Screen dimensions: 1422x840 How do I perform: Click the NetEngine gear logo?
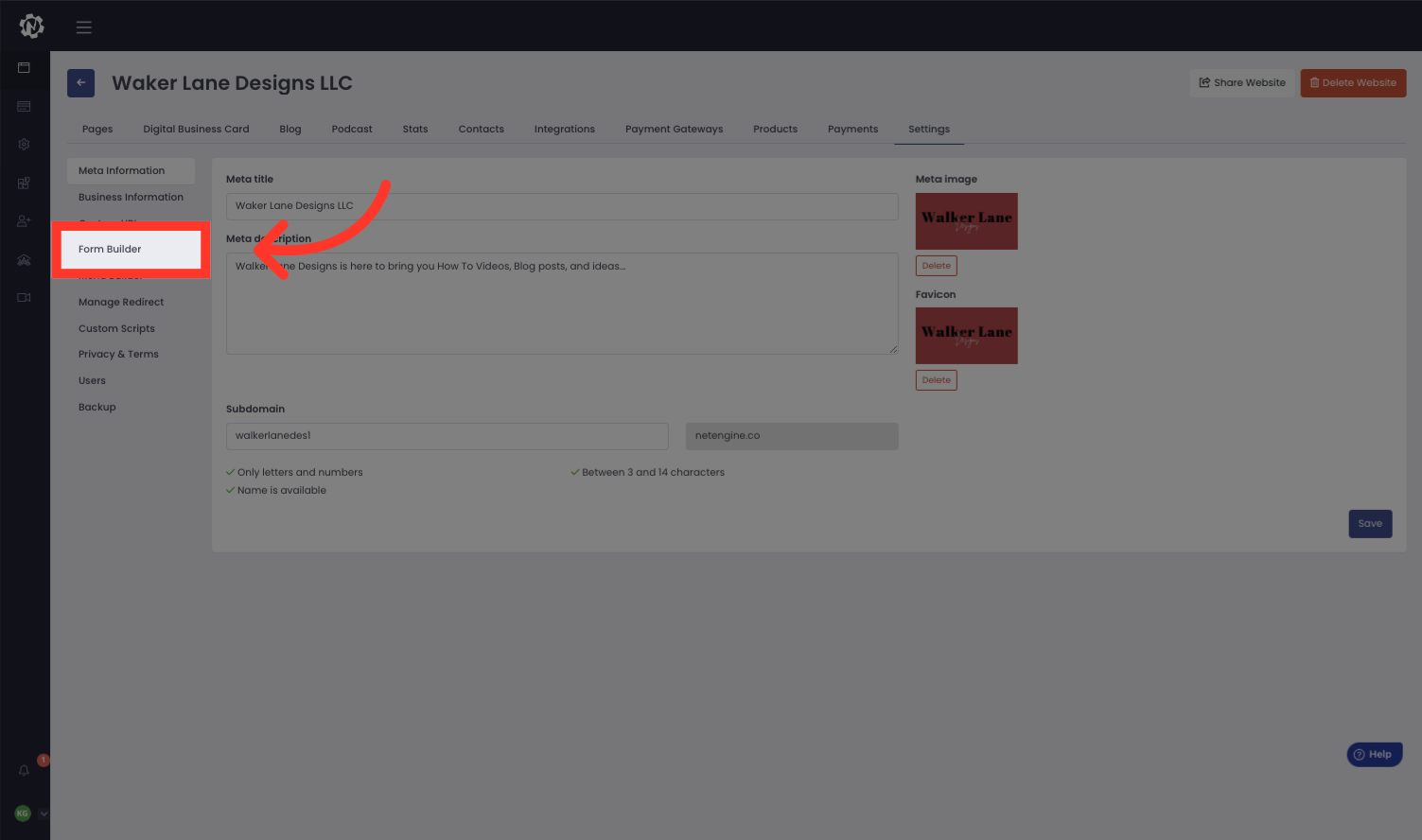coord(31,26)
